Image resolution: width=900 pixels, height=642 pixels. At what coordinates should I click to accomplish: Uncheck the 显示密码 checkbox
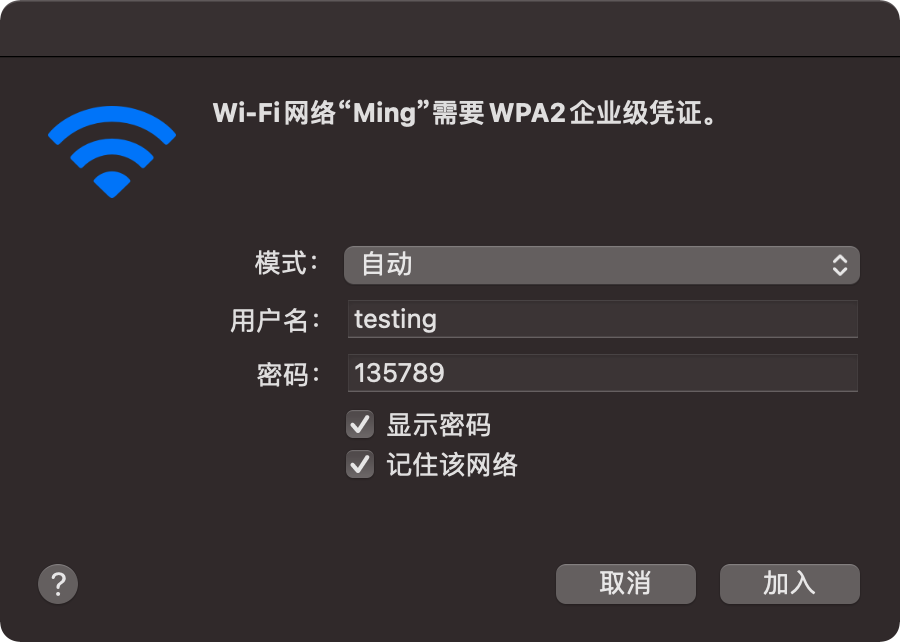pos(360,425)
